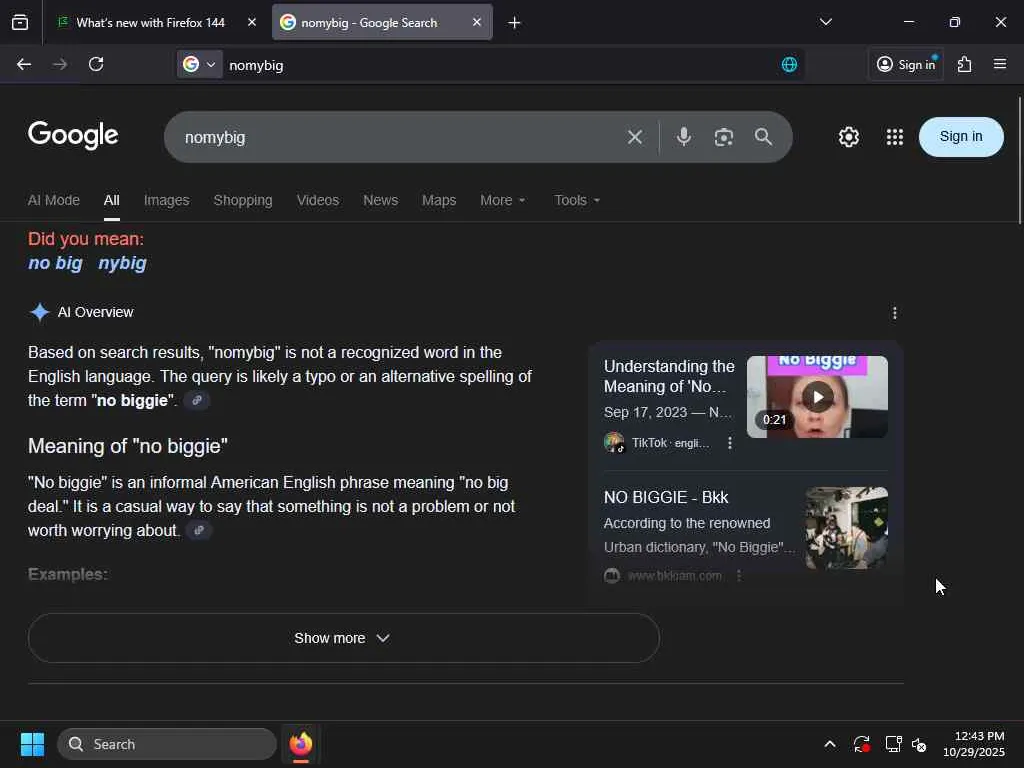Switch to Shopping tab
This screenshot has width=1024, height=768.
243,200
